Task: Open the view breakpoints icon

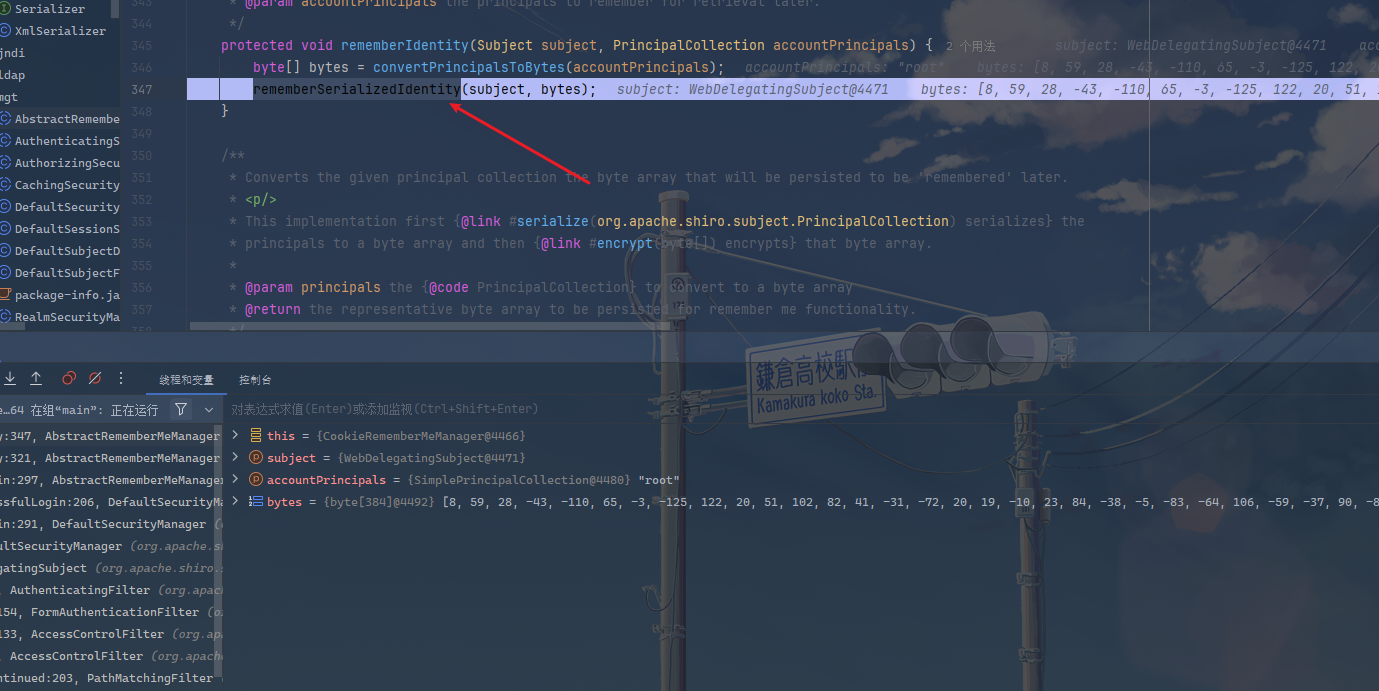Action: pos(69,378)
